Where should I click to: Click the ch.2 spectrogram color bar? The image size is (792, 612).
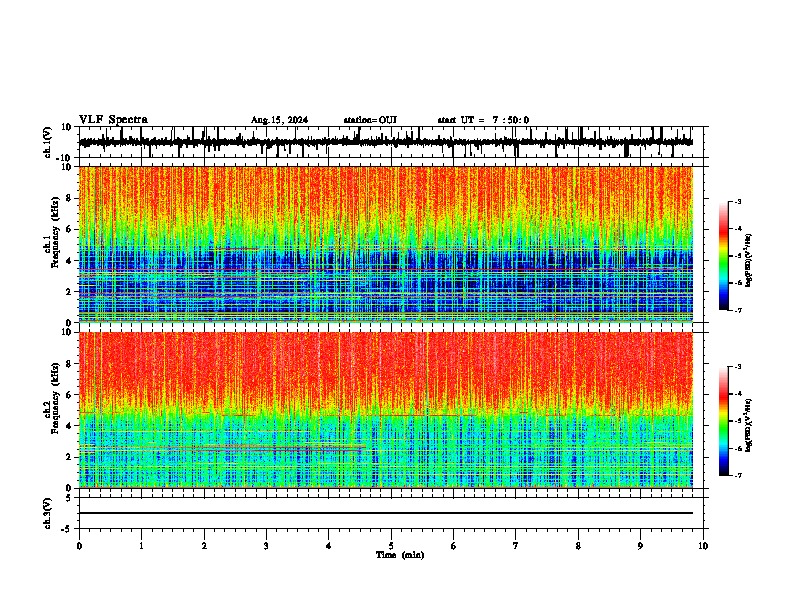(724, 421)
